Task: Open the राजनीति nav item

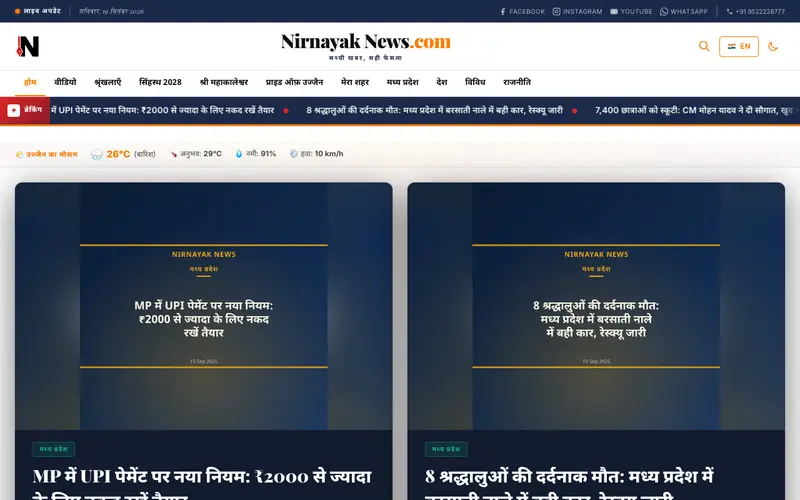Action: tap(517, 82)
